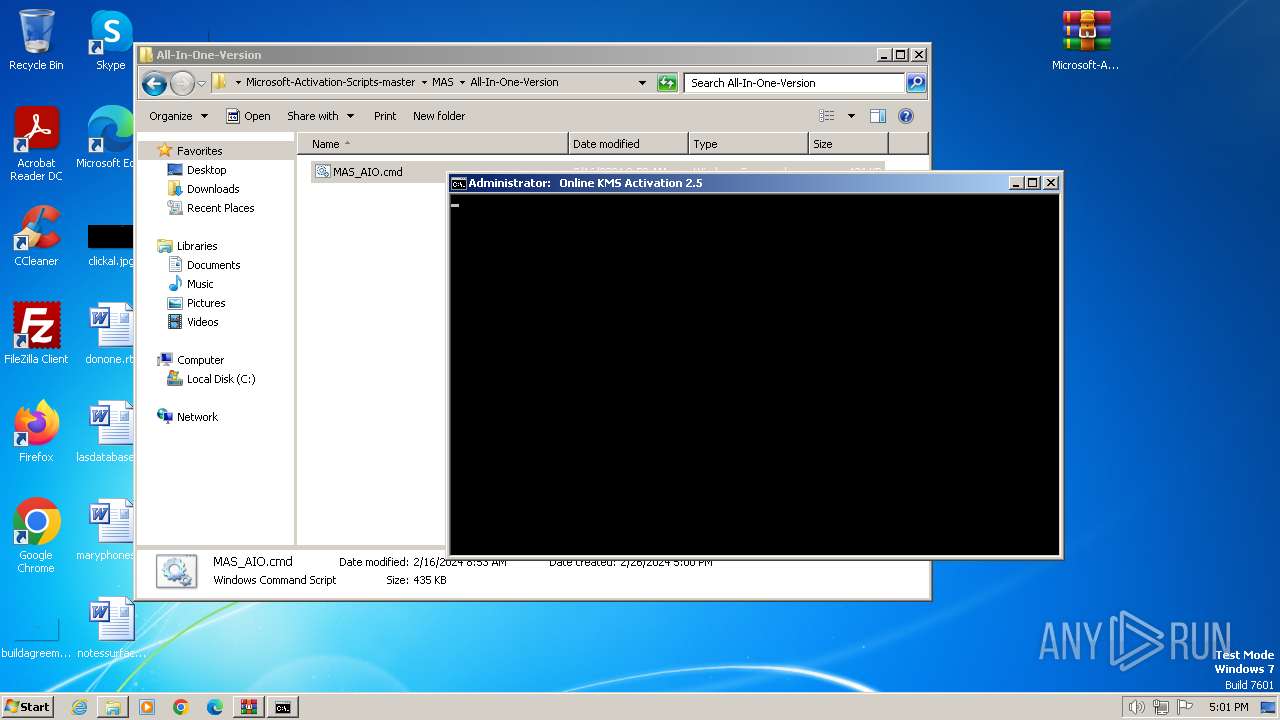
Task: Sort by the Name column header
Action: 432,144
